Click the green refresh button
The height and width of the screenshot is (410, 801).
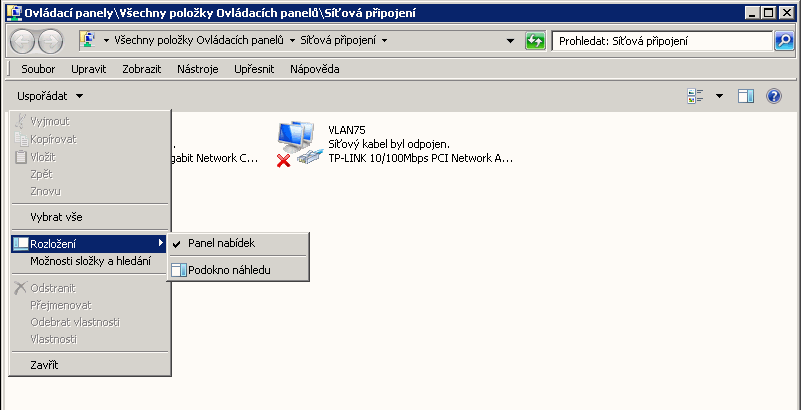click(535, 41)
